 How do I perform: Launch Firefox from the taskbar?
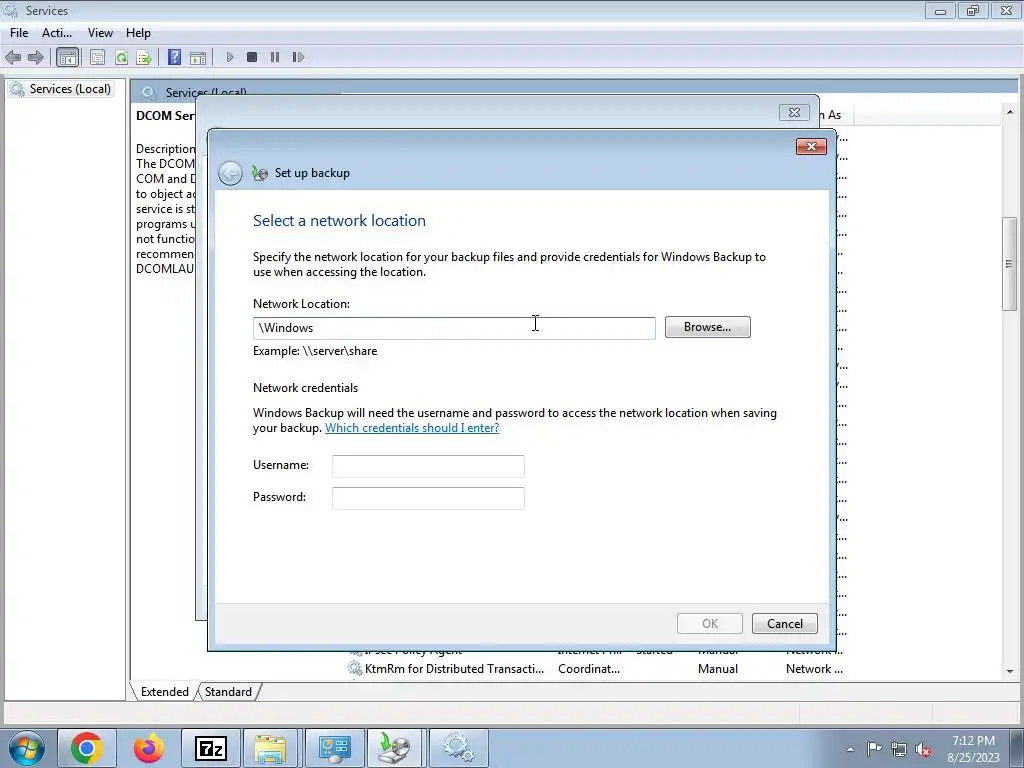[148, 748]
